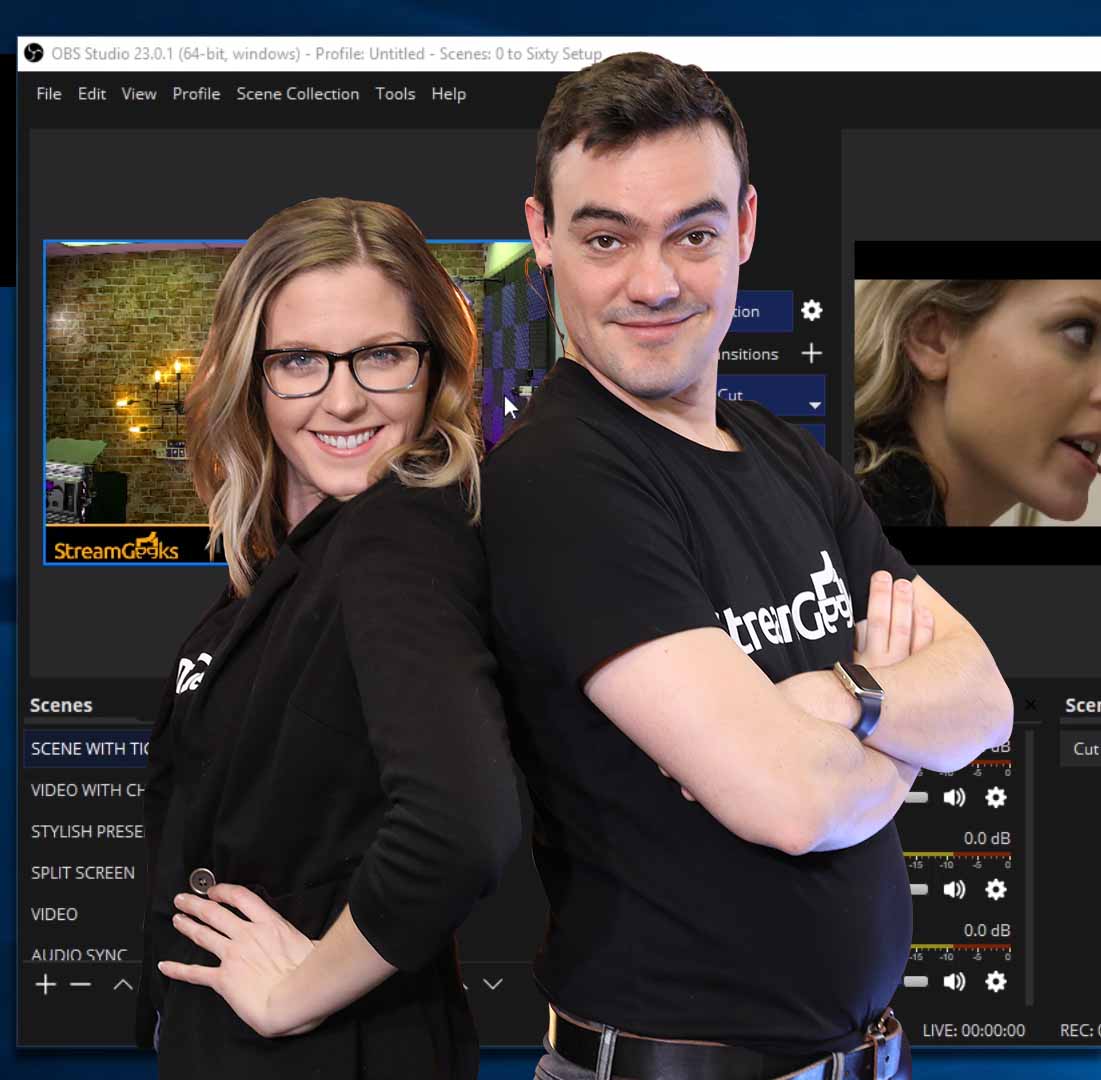Open the Cut quick transition dropdown arrow
Screen dimensions: 1101x1080
[815, 405]
